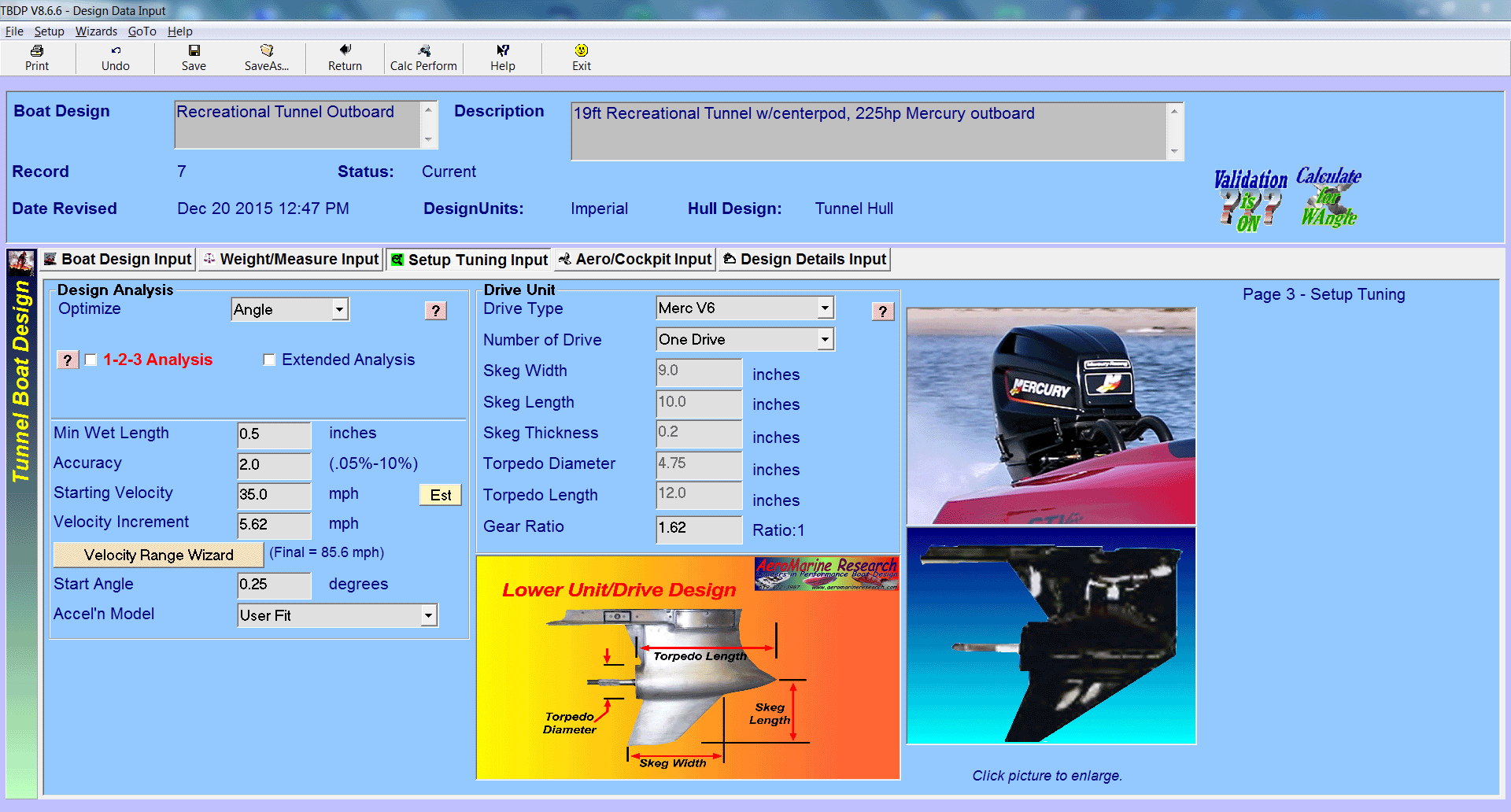Enable the 1-2-3 Analysis checkbox
This screenshot has height=812, width=1511.
pyautogui.click(x=91, y=360)
